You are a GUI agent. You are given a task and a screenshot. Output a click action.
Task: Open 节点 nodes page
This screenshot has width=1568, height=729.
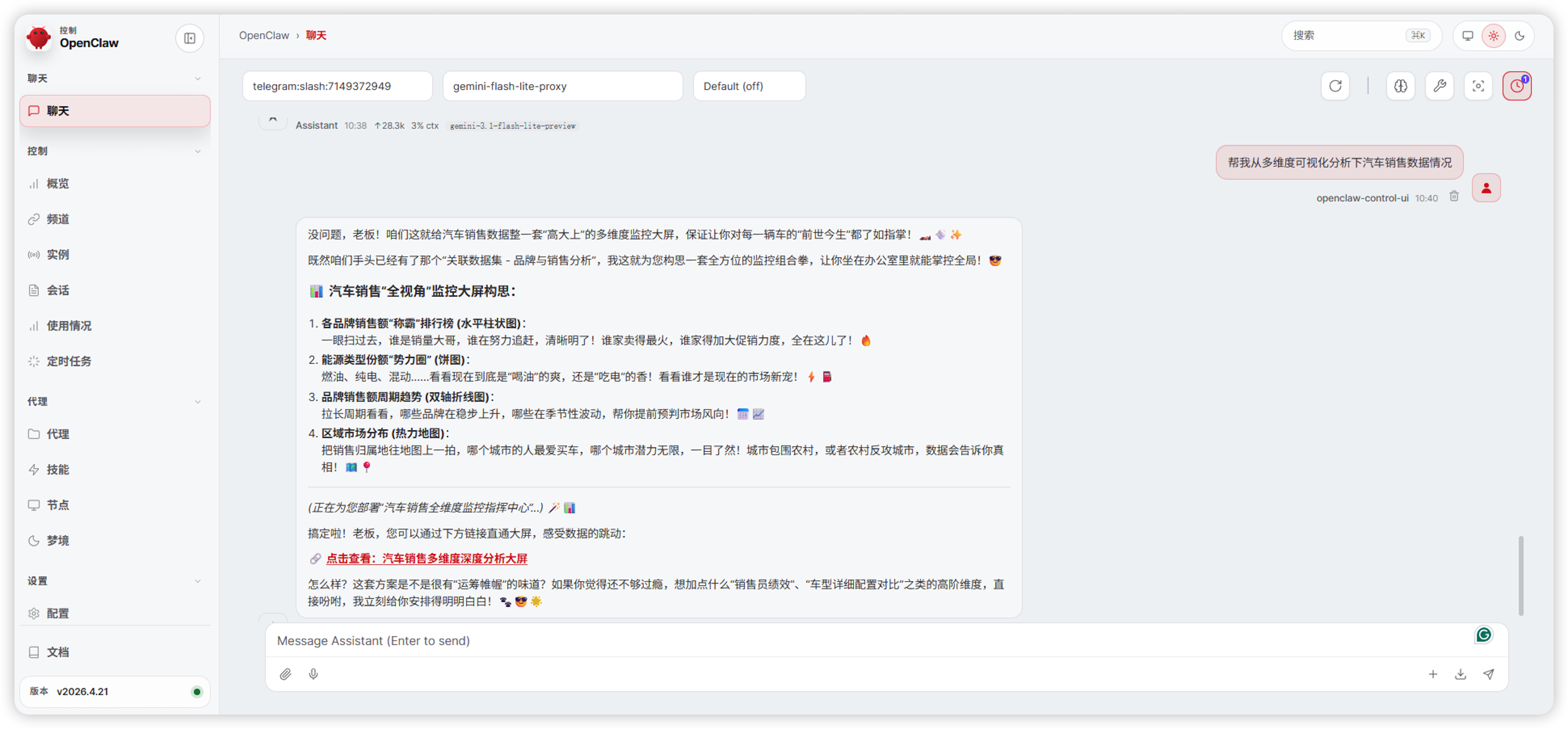[x=115, y=504]
